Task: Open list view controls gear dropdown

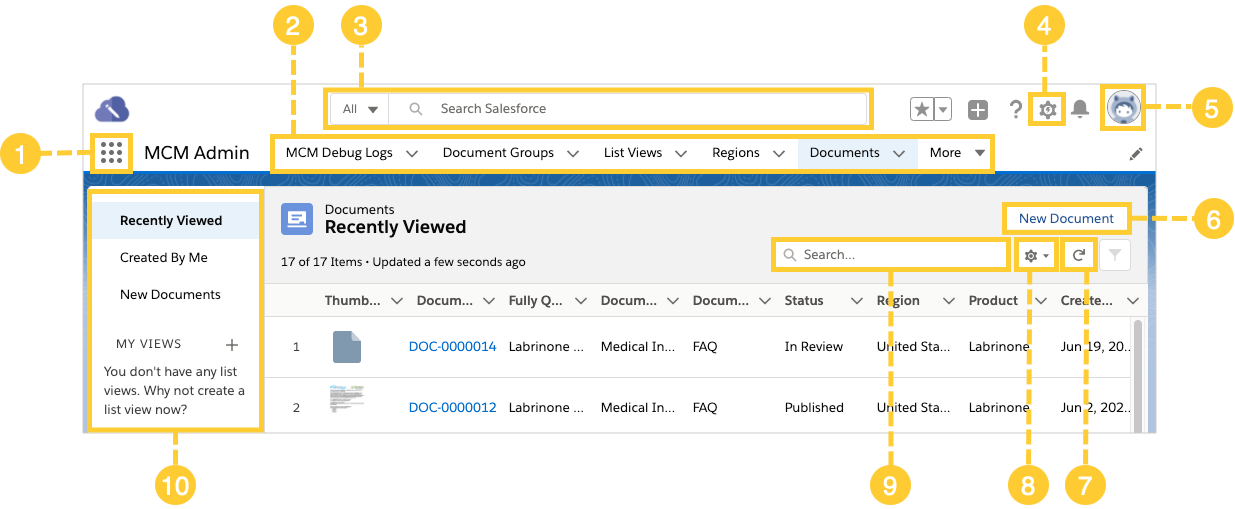Action: click(x=1035, y=255)
